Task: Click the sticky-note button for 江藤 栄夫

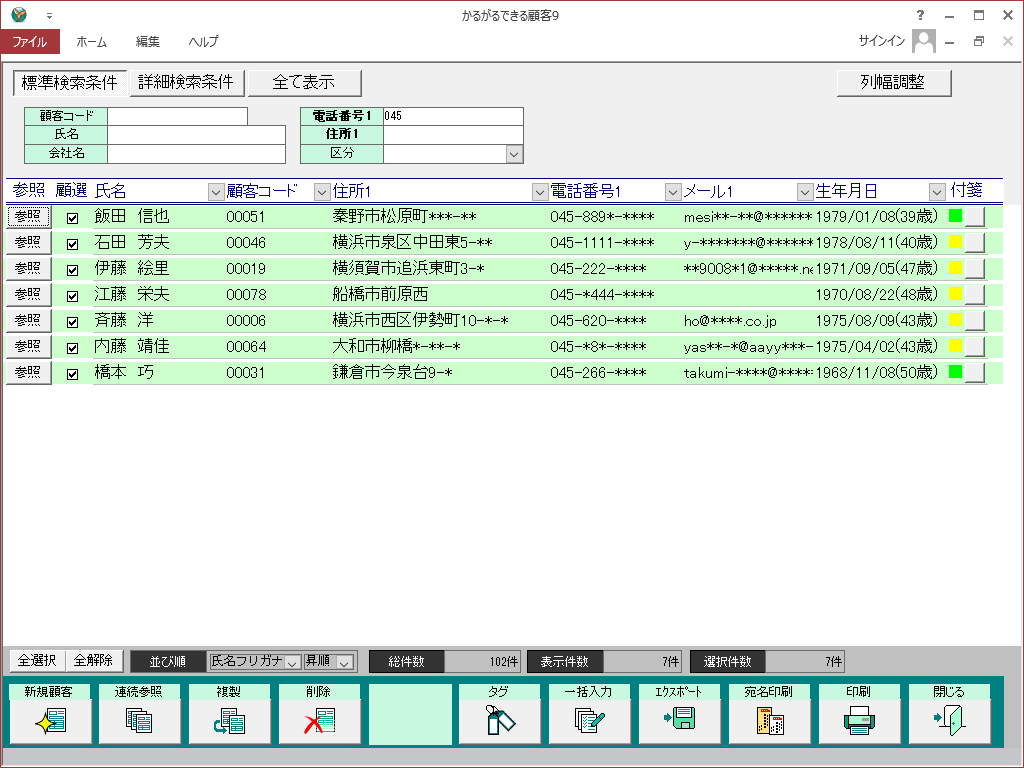Action: pos(974,295)
